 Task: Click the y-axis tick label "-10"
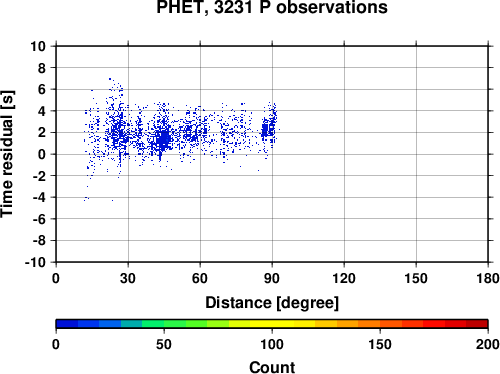point(36,263)
